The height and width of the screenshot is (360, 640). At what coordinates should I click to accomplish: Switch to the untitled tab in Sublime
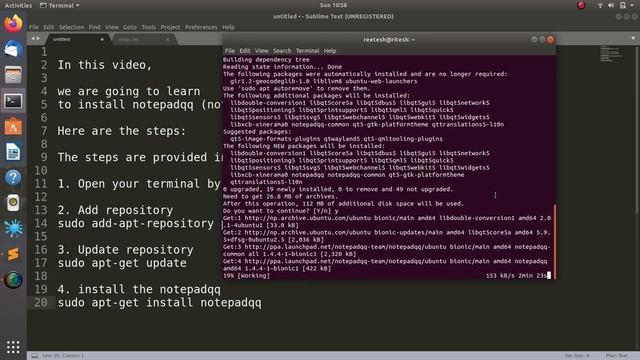coord(78,39)
